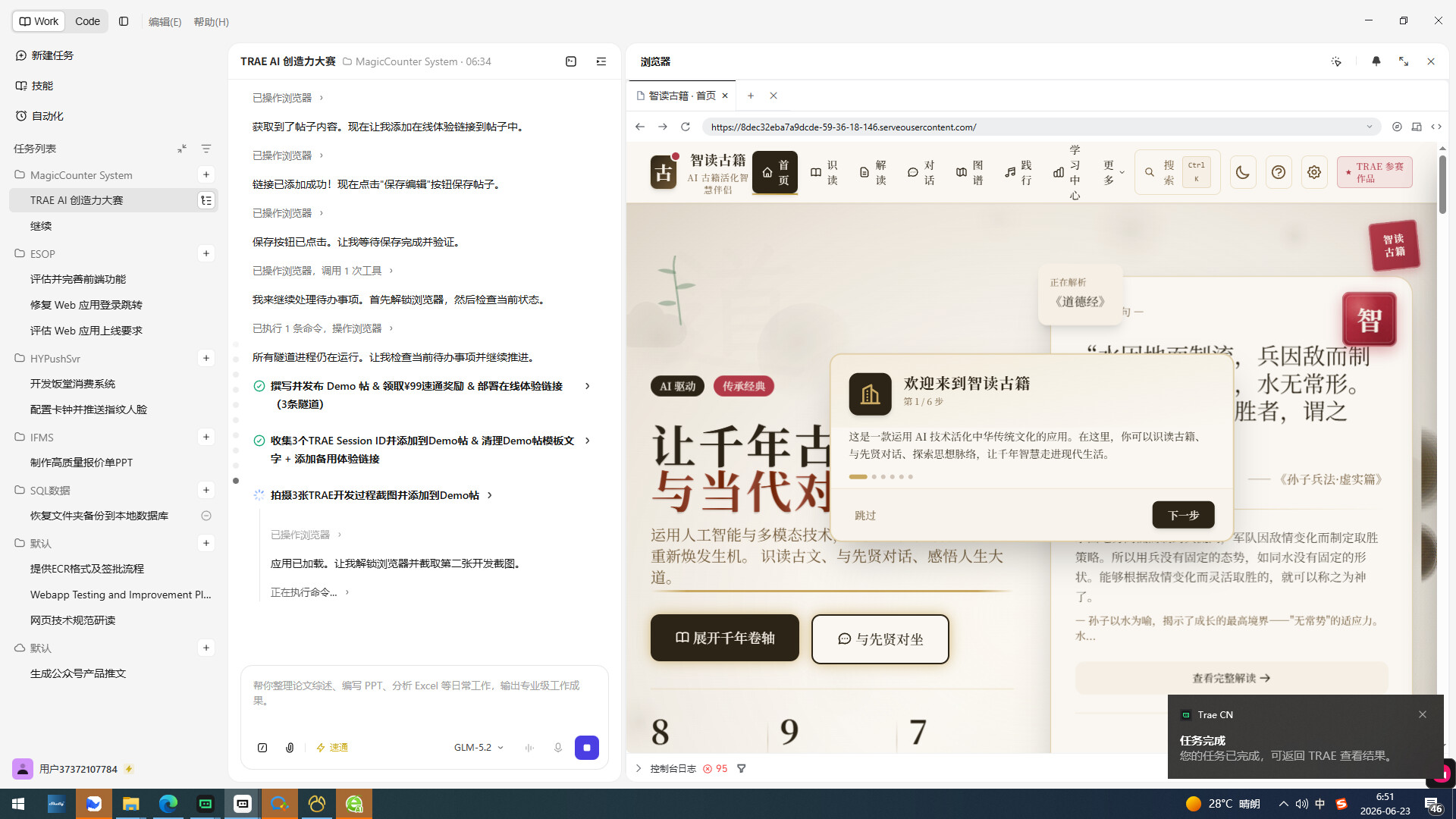Open the 搜索 search box on the webpage

pyautogui.click(x=1177, y=172)
